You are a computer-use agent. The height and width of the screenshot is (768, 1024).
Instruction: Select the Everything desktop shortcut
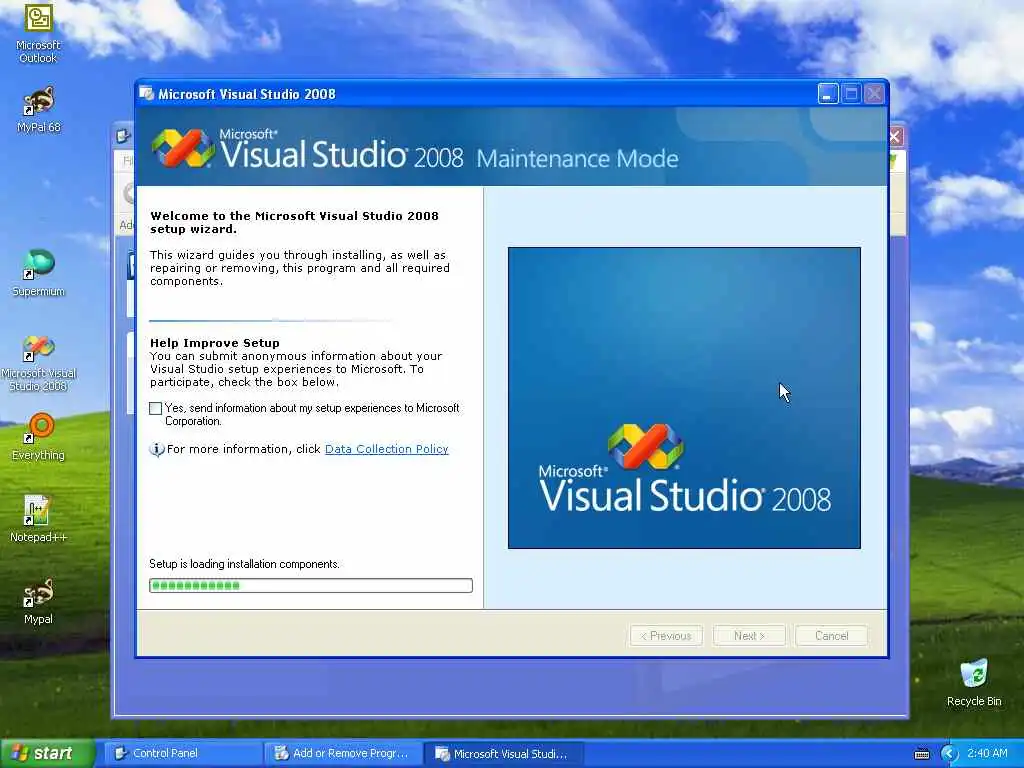(x=38, y=436)
